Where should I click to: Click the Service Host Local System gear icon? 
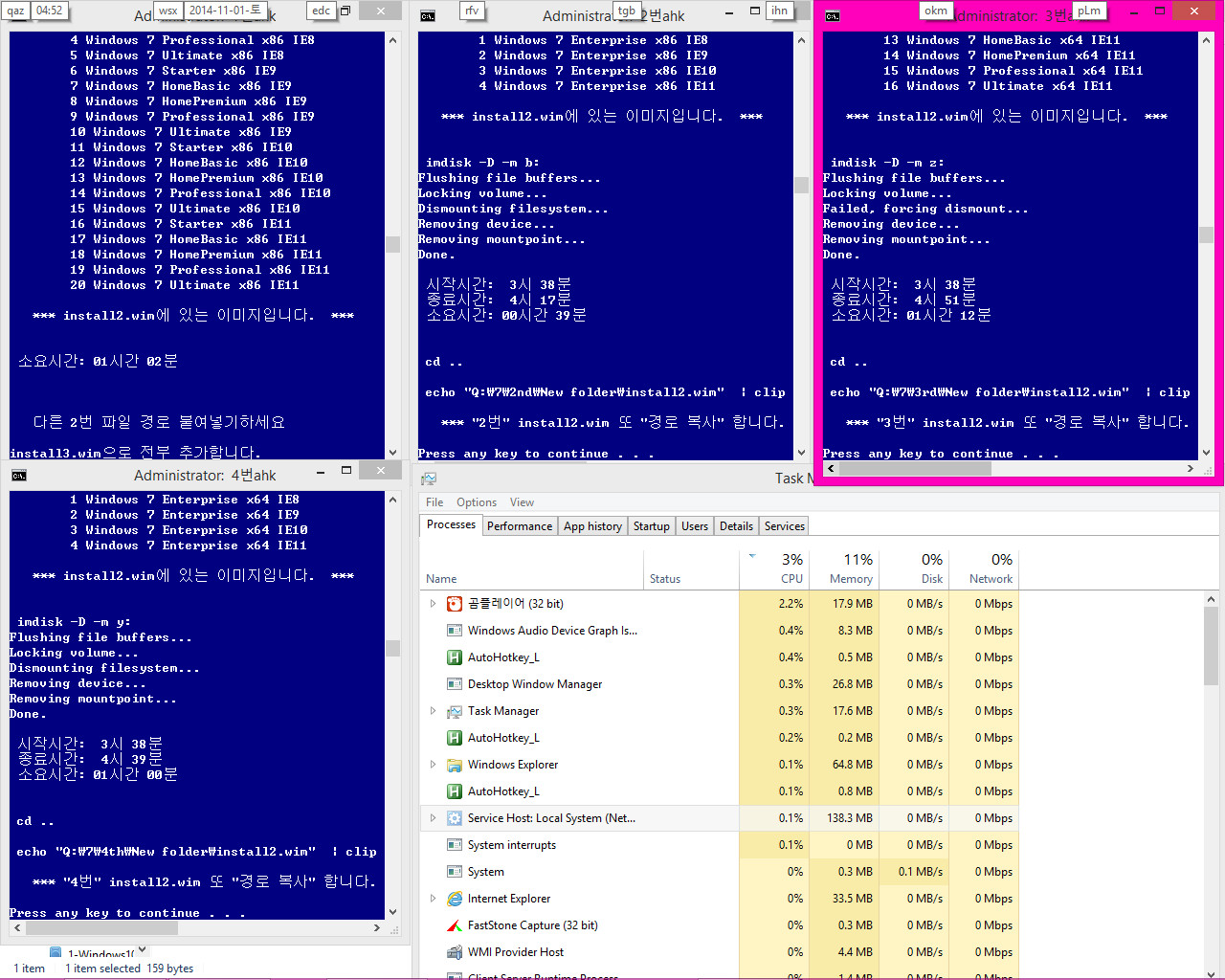456,818
